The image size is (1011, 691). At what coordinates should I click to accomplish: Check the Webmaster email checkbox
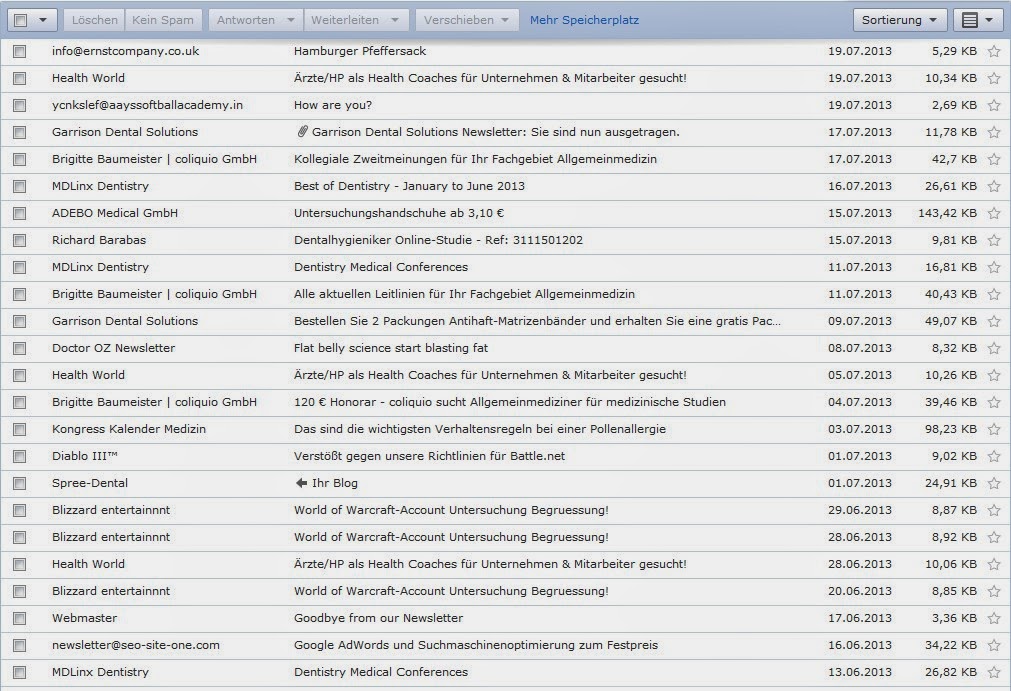click(19, 618)
